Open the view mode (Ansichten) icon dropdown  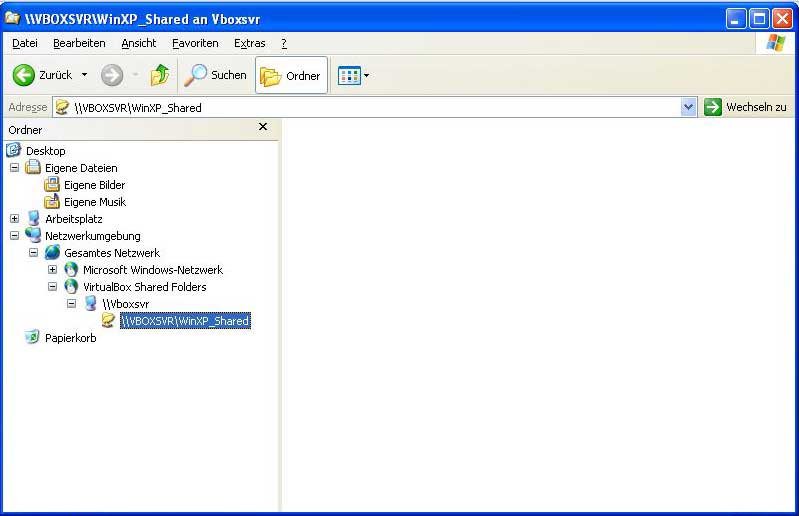353,76
